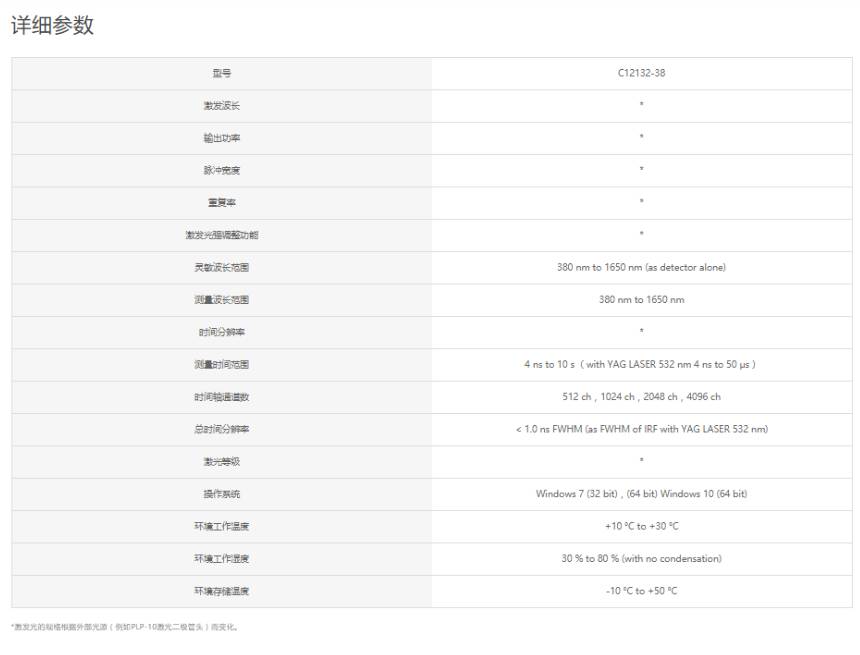Click the 380 nm to 1650 nm detector alone value
Viewport: 860px width, 655px height.
click(641, 267)
